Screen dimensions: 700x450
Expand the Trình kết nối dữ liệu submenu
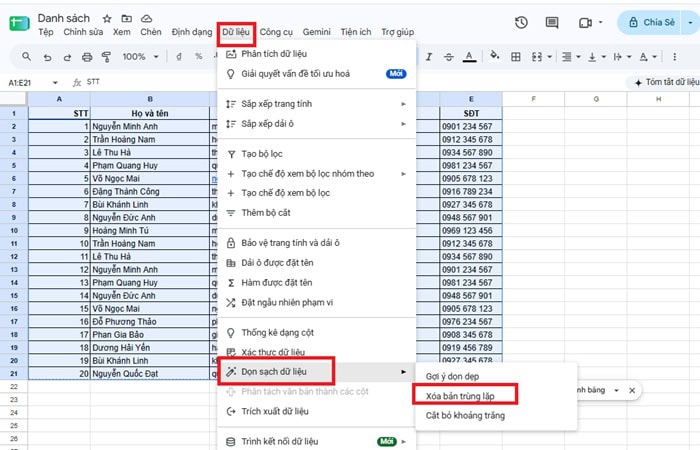click(403, 442)
